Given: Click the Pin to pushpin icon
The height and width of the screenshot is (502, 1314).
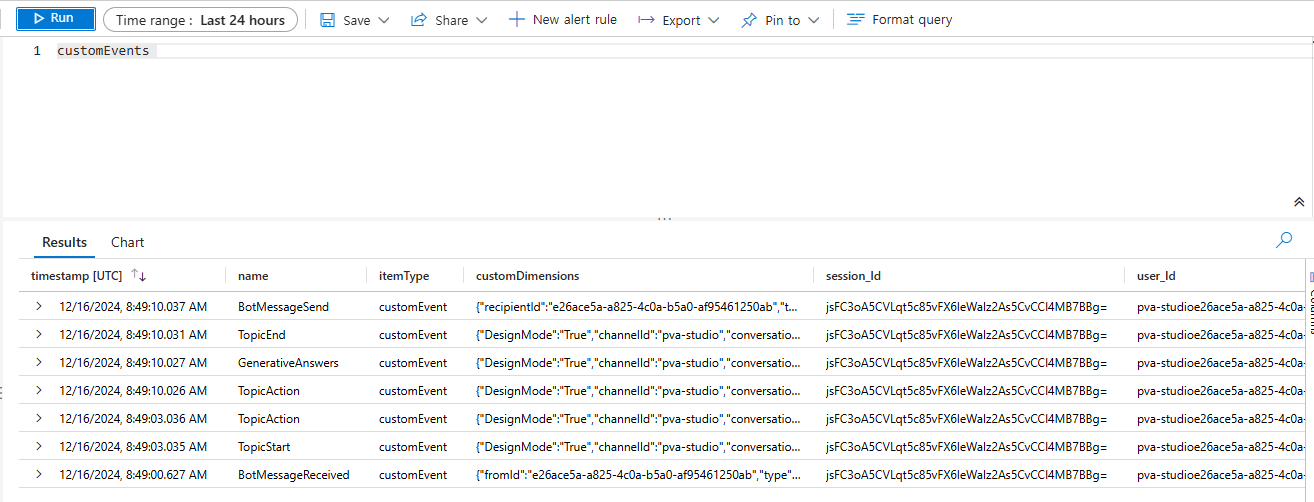Looking at the screenshot, I should point(748,20).
